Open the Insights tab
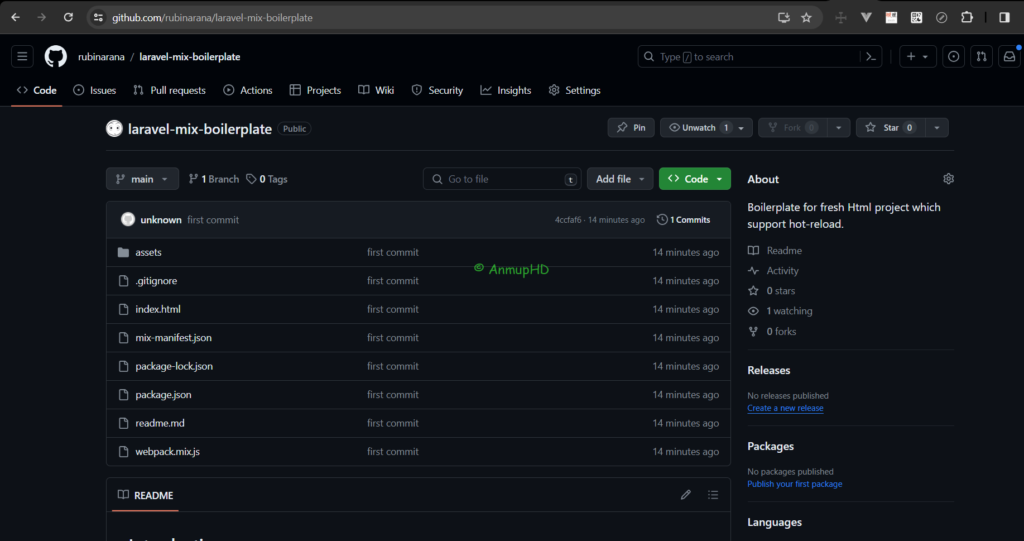Image resolution: width=1024 pixels, height=541 pixels. pyautogui.click(x=506, y=90)
